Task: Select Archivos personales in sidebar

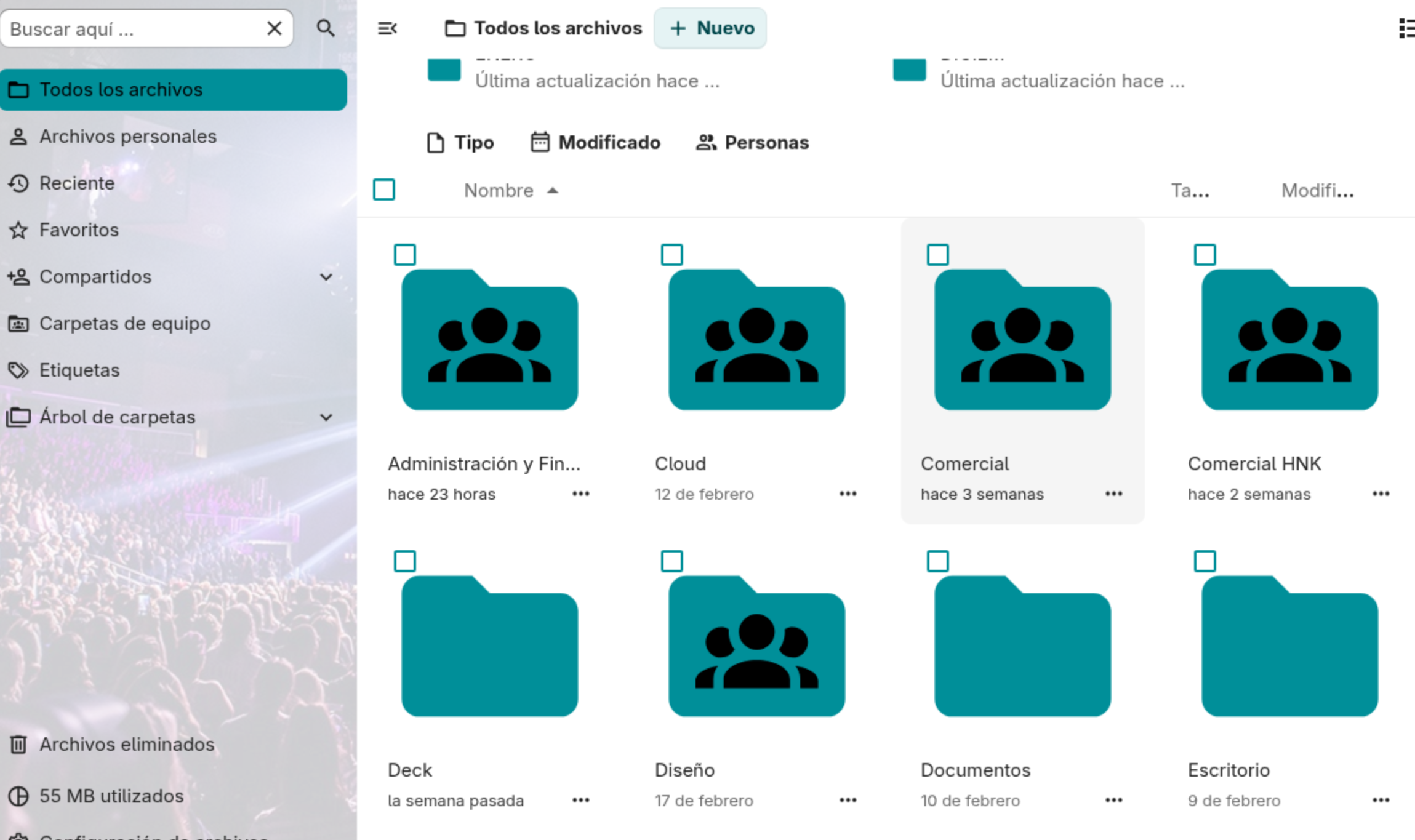Action: point(128,136)
